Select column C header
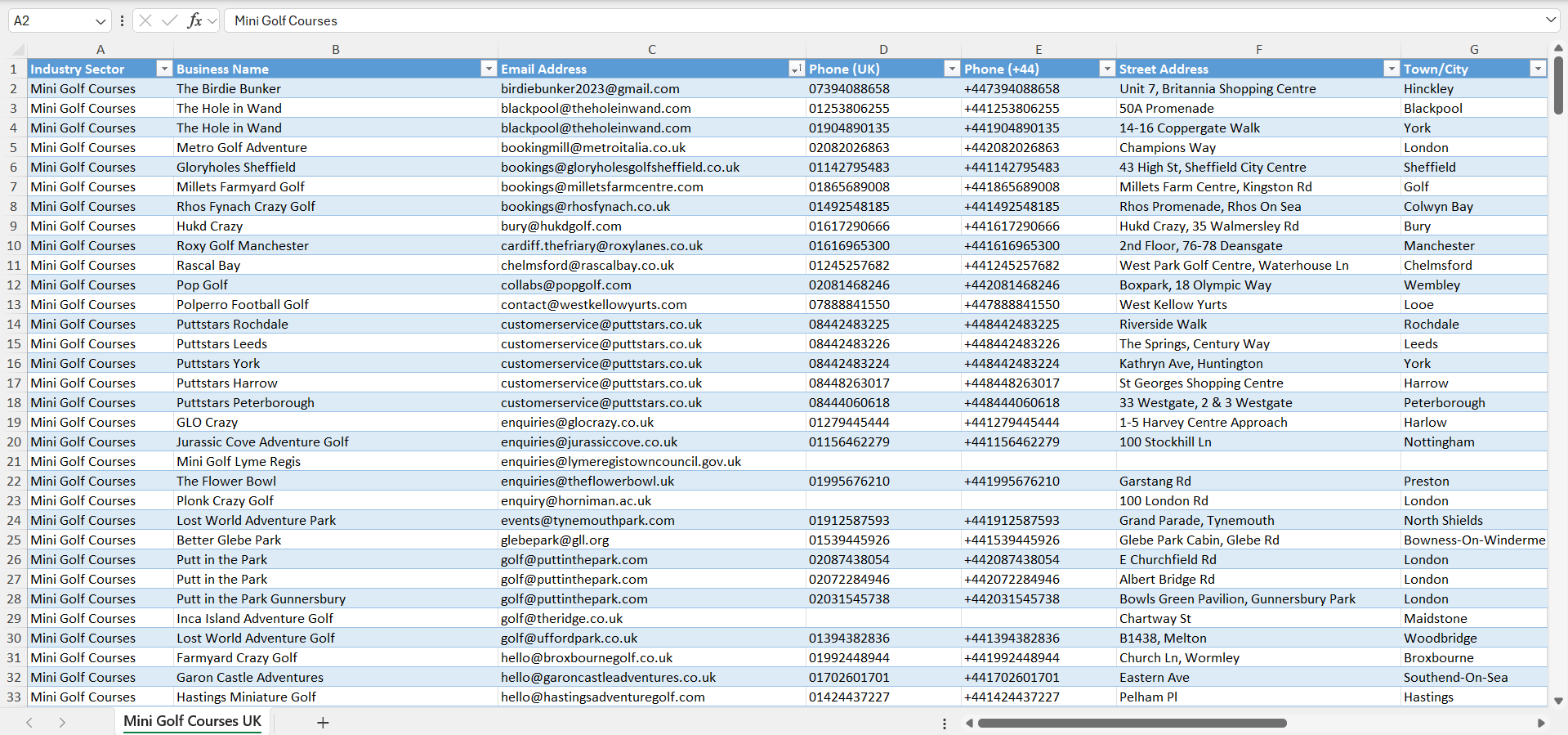This screenshot has width=1568, height=735. tap(652, 49)
